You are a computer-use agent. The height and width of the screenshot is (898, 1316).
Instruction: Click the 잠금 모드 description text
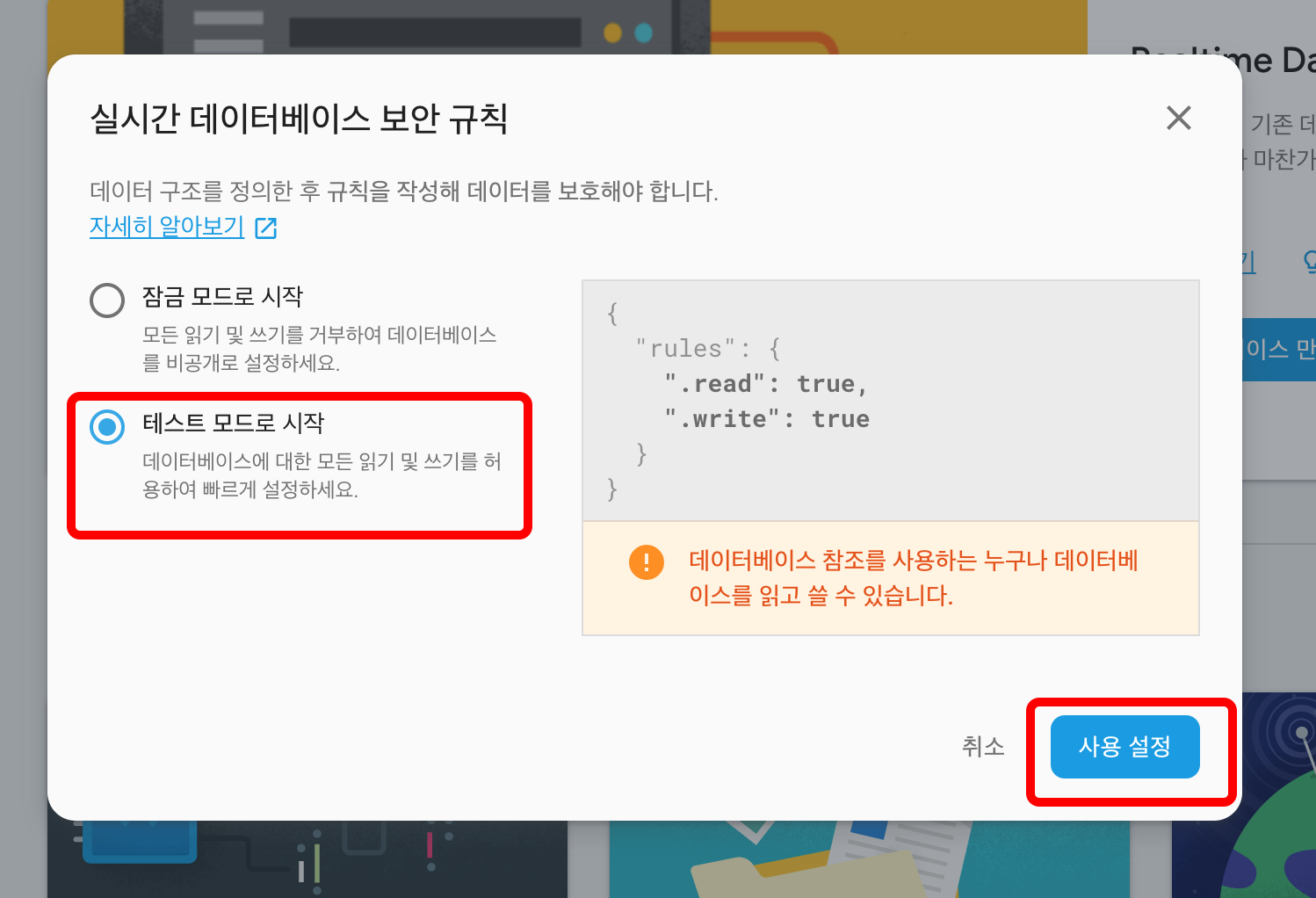[319, 349]
